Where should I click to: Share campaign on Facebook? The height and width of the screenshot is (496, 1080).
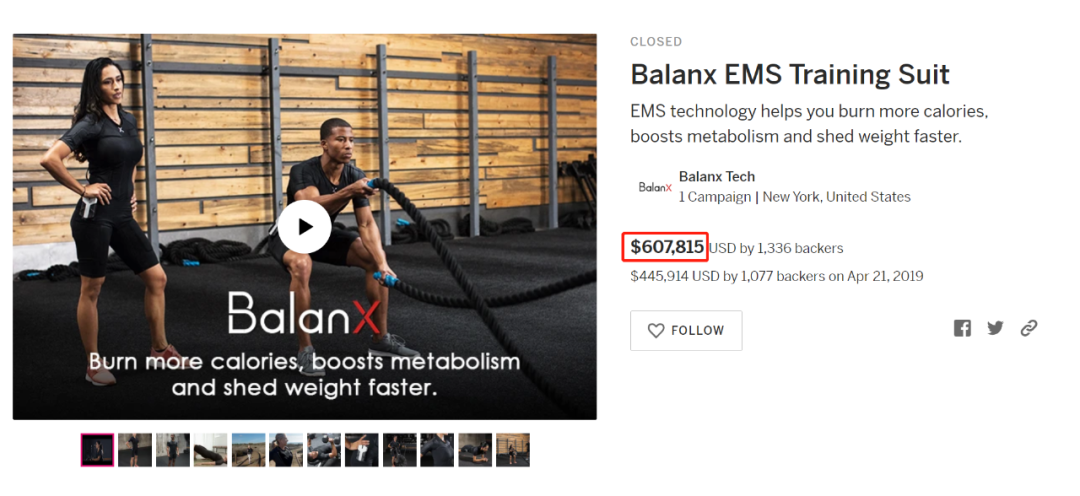[x=962, y=328]
